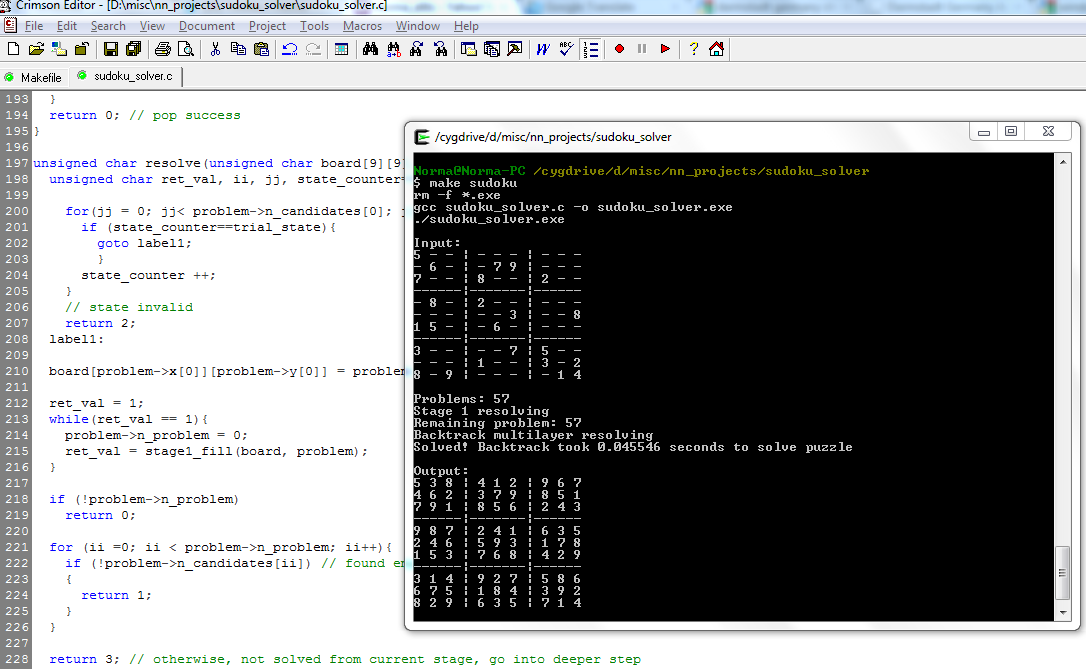Click 'ret_val = 1;' on line 212
Image resolution: width=1086 pixels, height=669 pixels.
point(96,403)
